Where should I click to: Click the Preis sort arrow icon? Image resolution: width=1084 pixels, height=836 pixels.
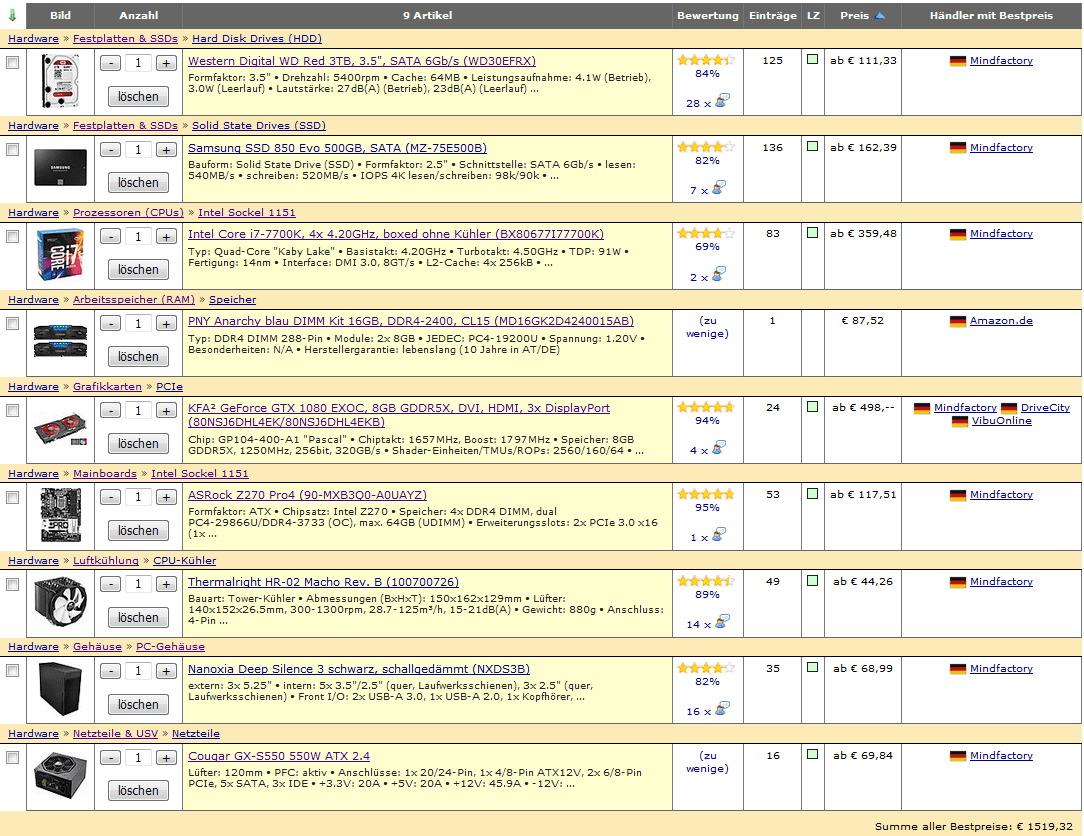(x=879, y=15)
